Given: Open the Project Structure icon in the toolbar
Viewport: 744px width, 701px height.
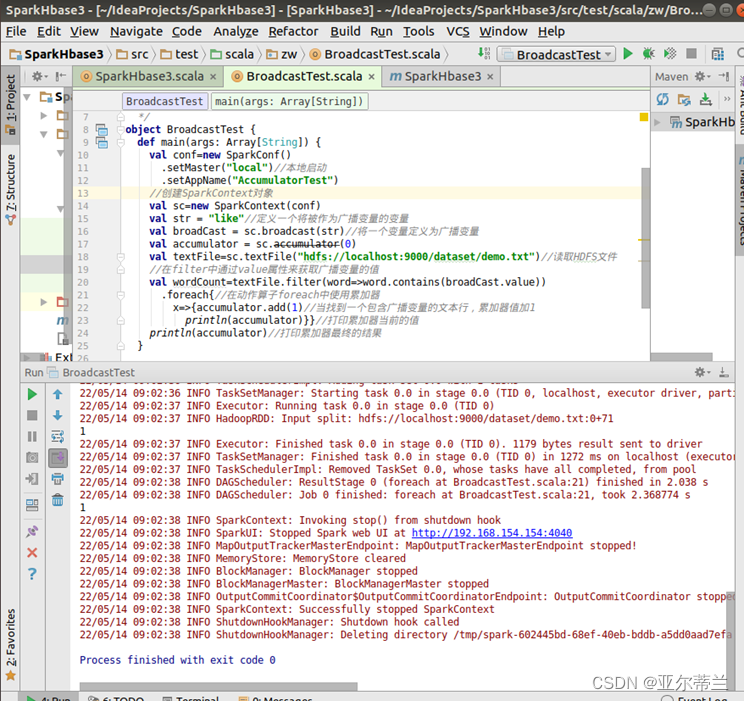Looking at the screenshot, I should click(x=718, y=54).
